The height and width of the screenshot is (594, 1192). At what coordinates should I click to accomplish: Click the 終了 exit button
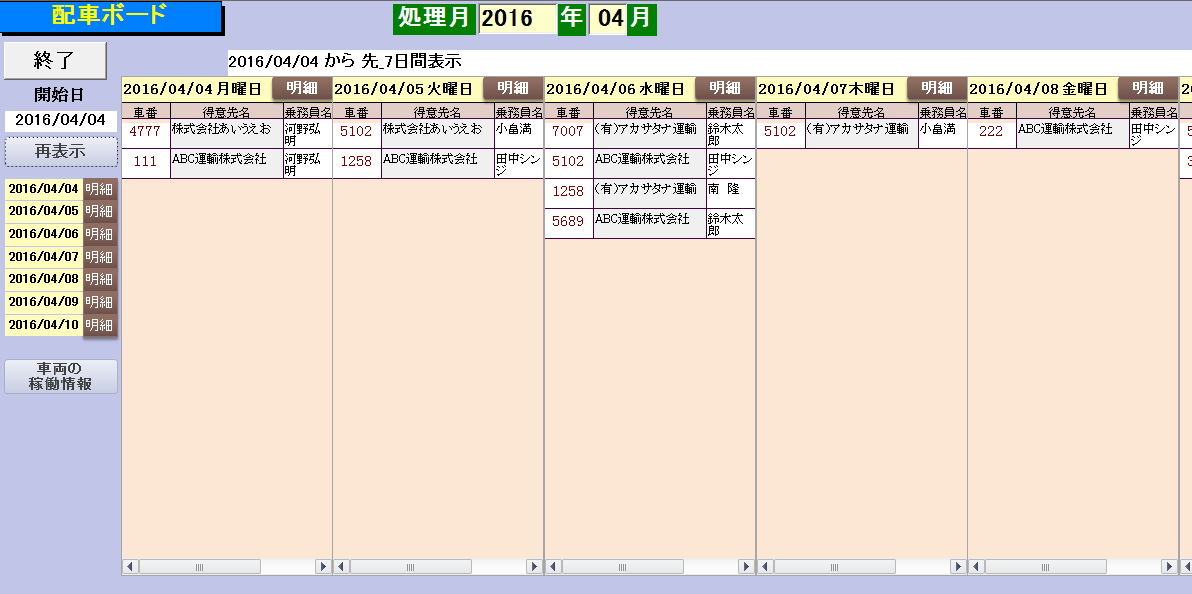(55, 61)
